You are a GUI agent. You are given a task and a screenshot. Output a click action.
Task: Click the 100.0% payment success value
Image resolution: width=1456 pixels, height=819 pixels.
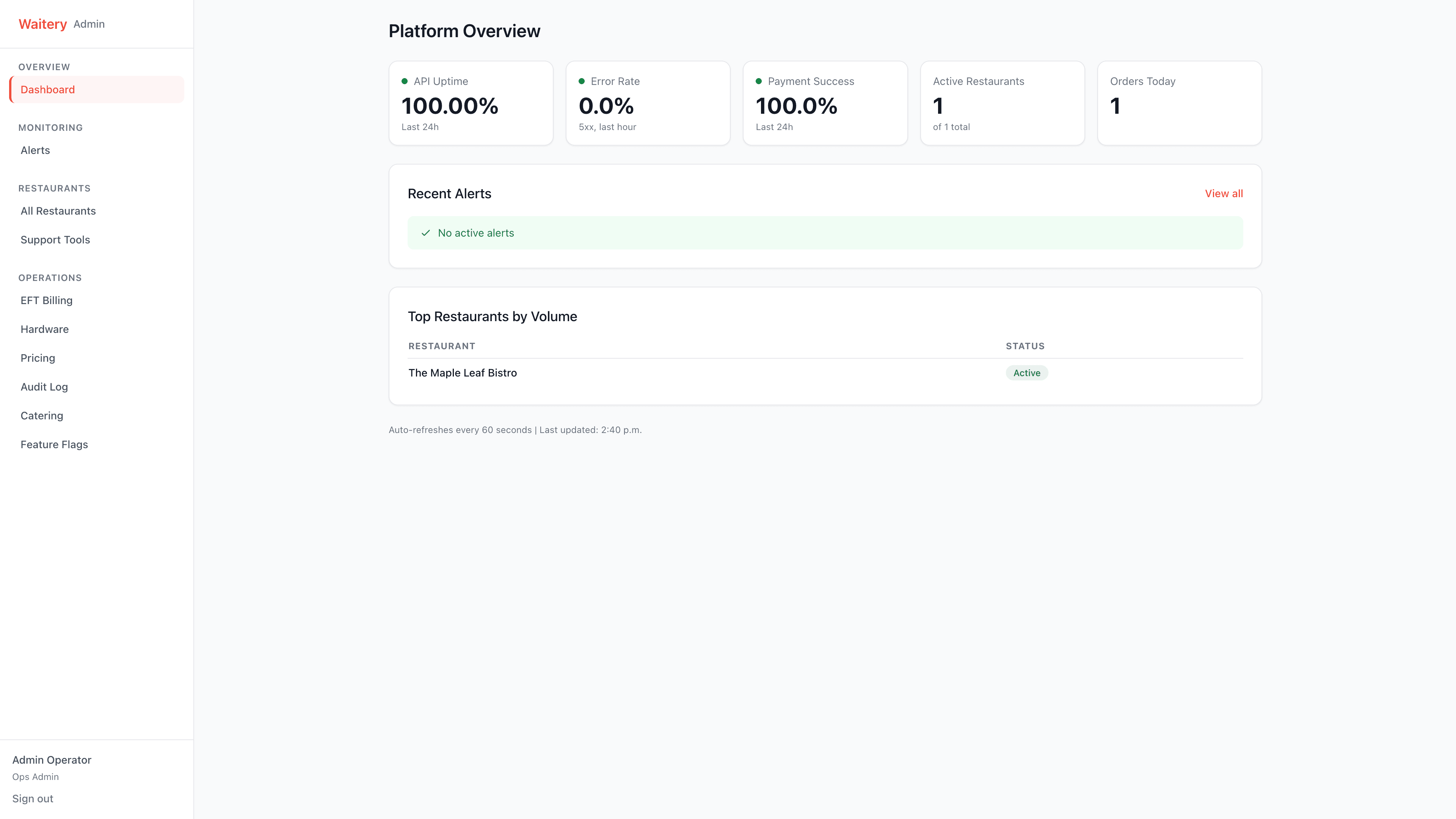coord(796,106)
